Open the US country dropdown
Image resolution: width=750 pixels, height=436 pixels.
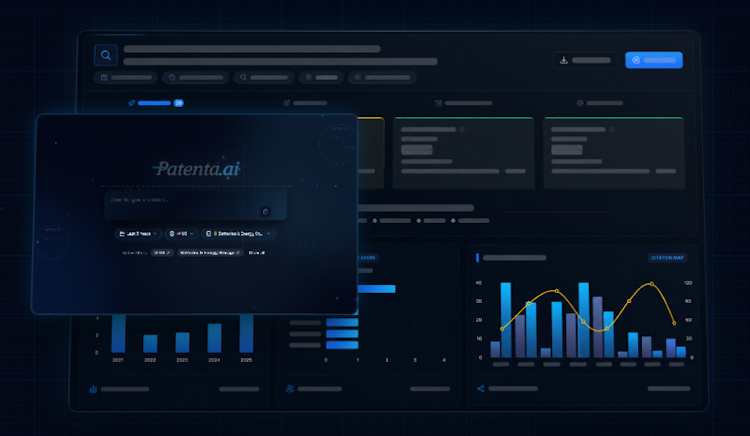point(182,234)
